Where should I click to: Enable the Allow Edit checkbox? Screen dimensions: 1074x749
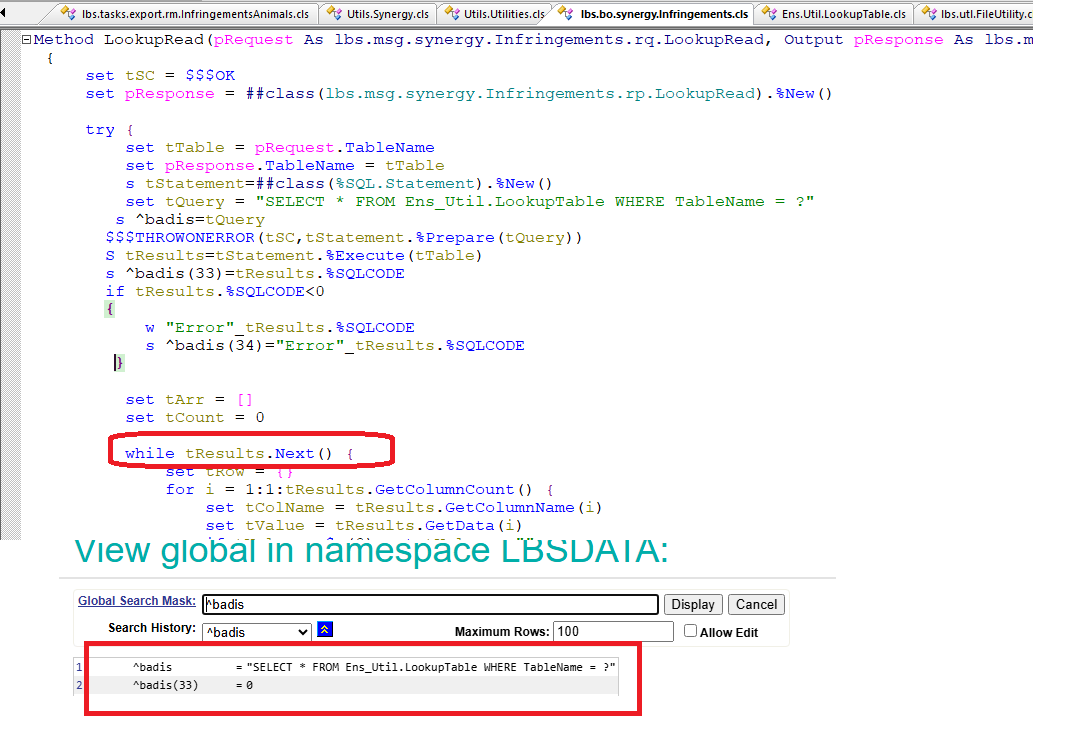point(690,631)
